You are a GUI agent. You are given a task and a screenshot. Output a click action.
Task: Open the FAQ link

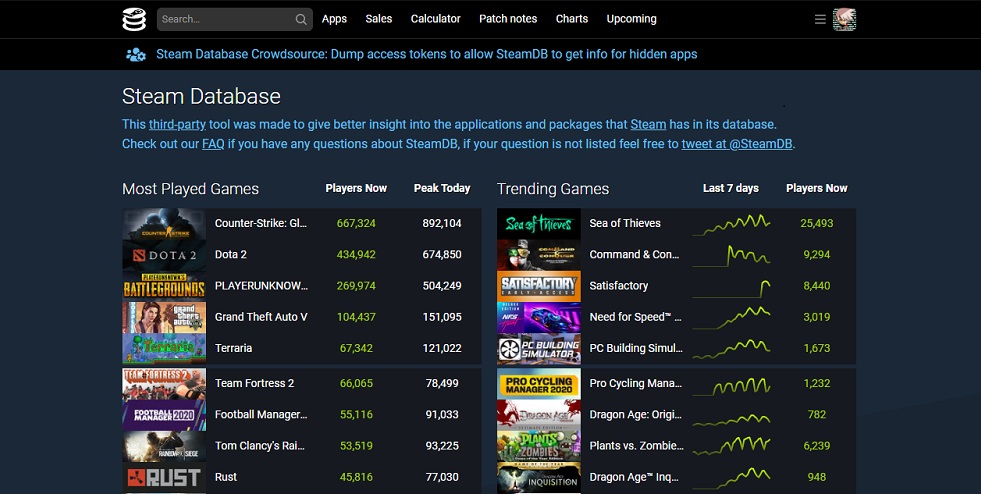213,144
